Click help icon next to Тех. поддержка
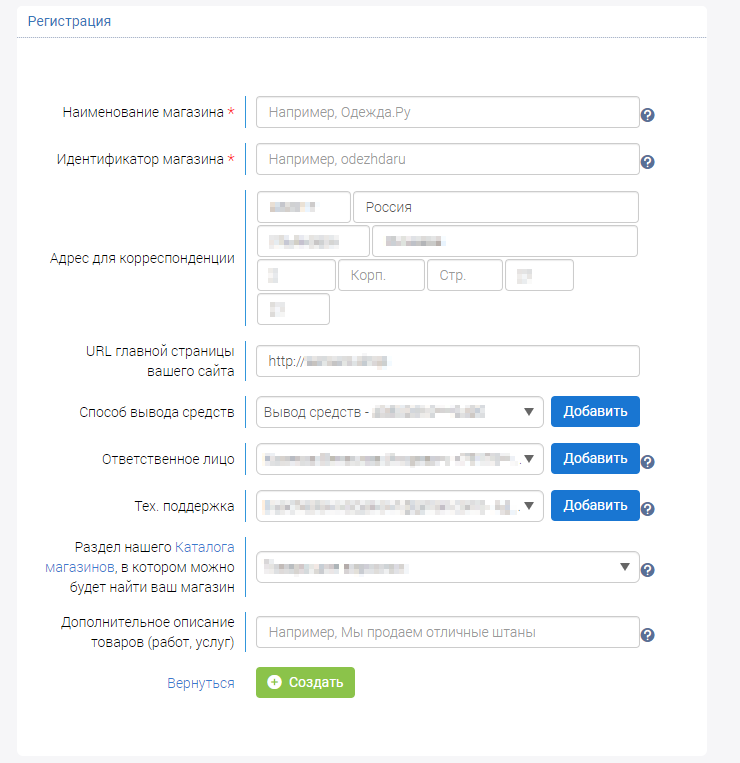This screenshot has height=763, width=740. (647, 509)
